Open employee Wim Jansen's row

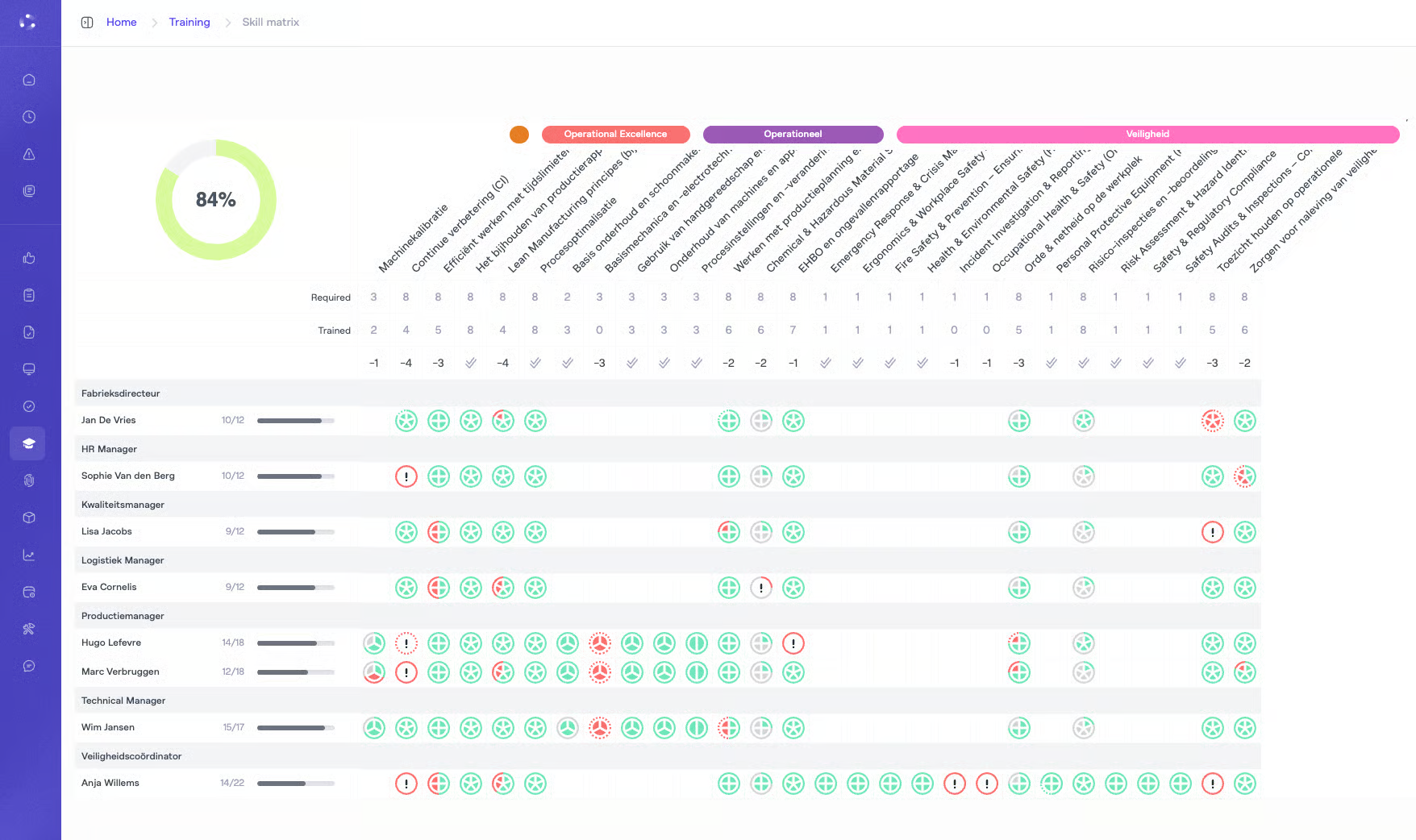pyautogui.click(x=108, y=727)
